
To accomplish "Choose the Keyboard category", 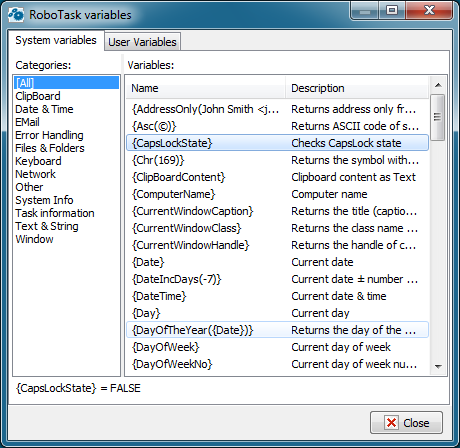I will (66, 161).
